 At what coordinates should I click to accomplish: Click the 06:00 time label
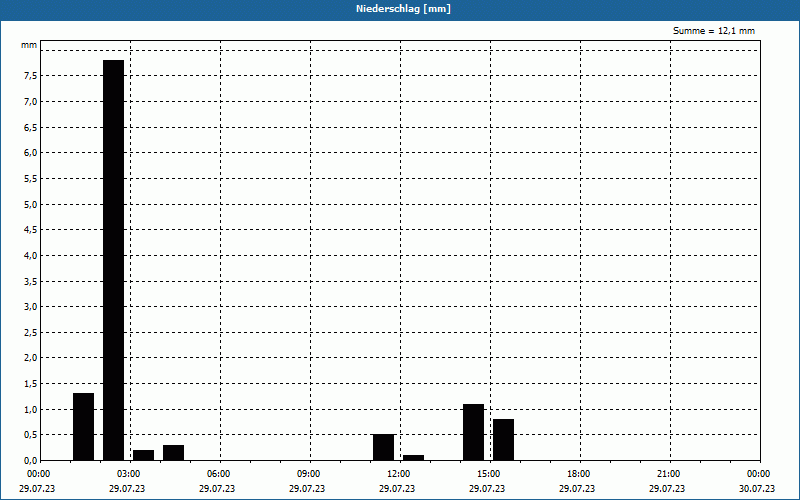218,474
